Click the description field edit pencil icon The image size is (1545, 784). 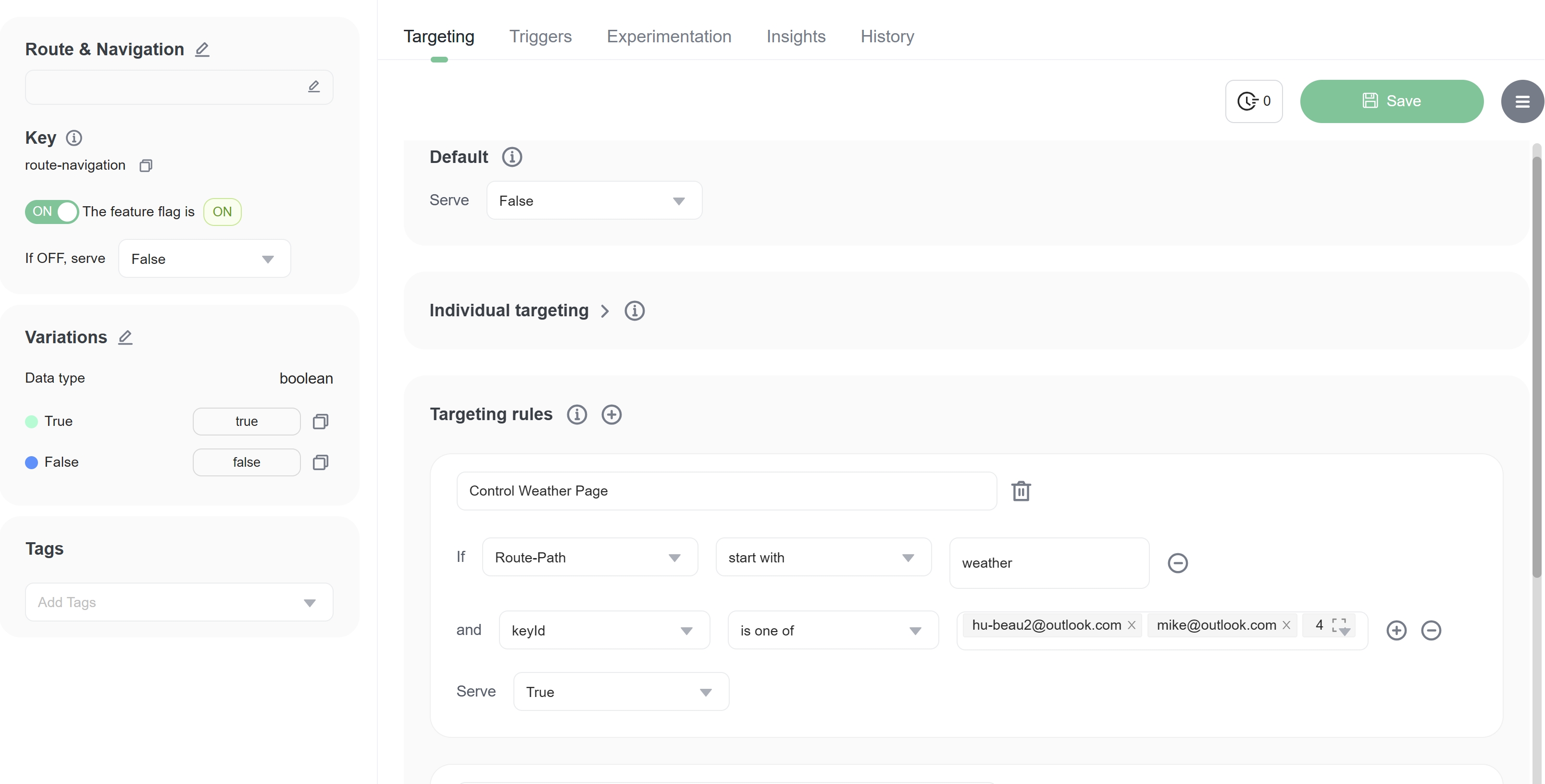coord(314,87)
